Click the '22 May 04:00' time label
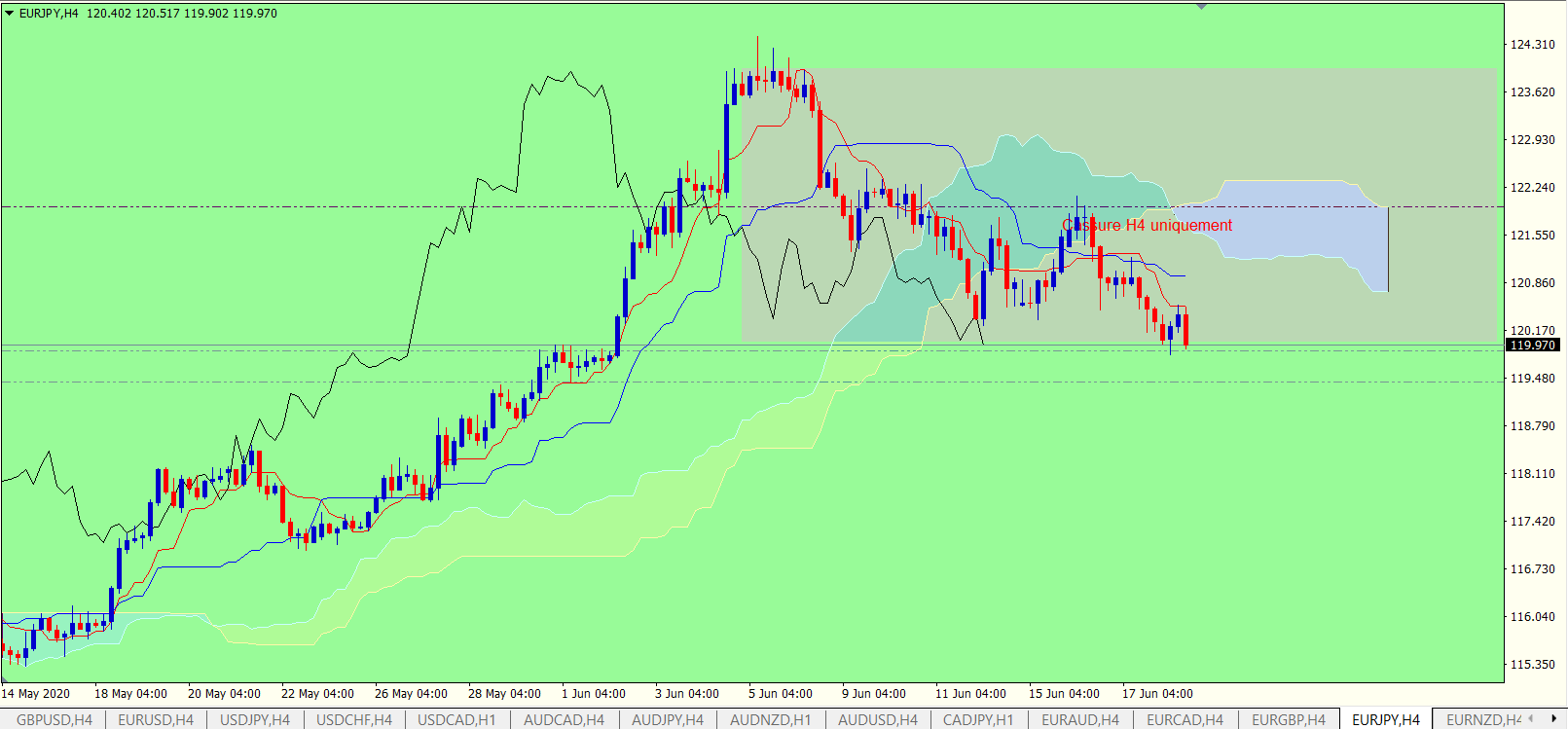 (x=317, y=694)
